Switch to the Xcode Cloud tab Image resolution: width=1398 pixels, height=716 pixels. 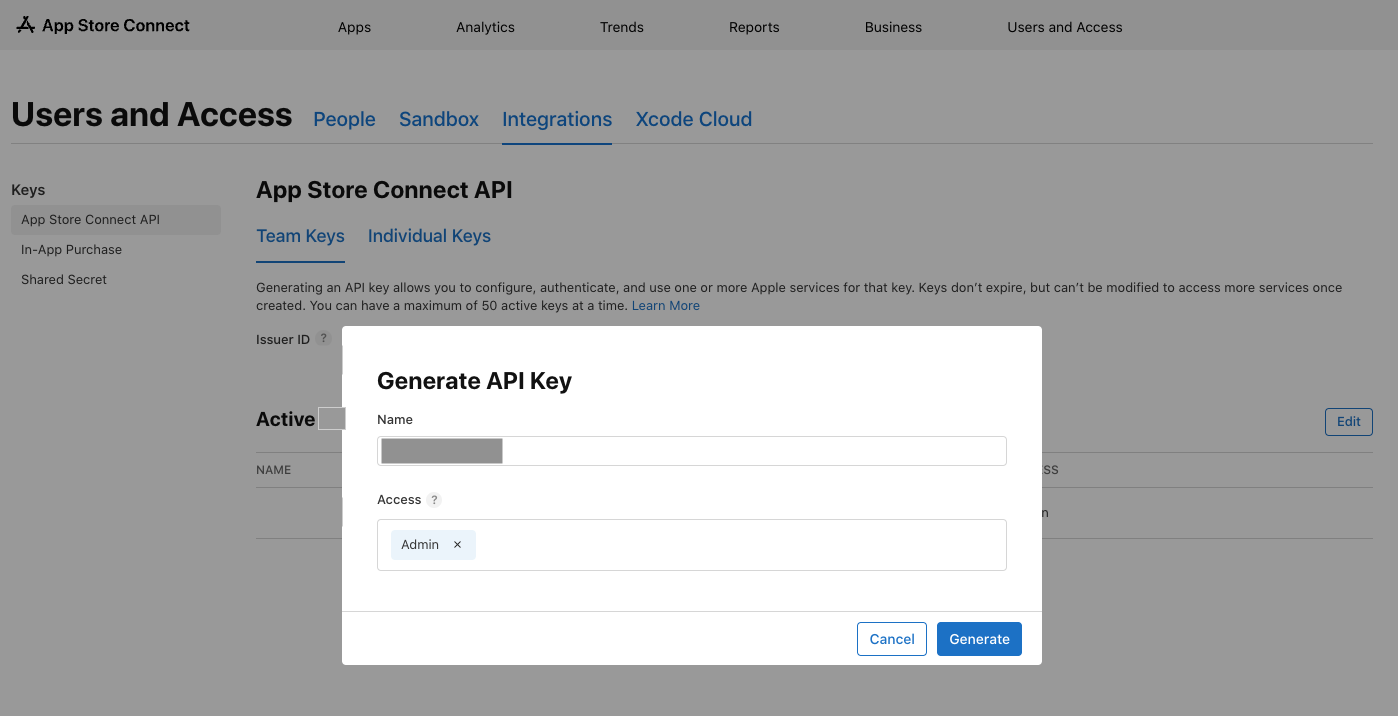click(x=694, y=119)
